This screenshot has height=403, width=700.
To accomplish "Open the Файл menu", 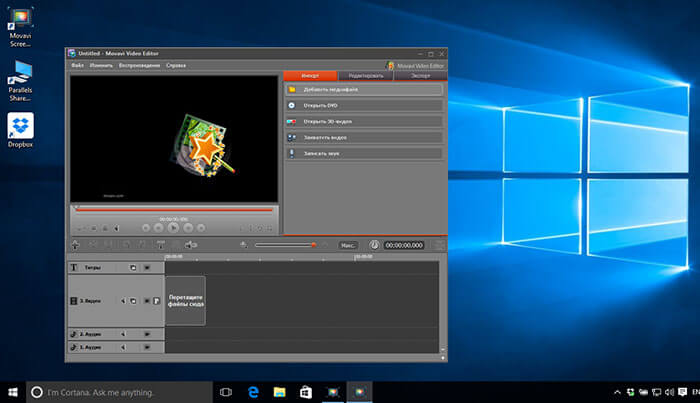I will coord(77,65).
